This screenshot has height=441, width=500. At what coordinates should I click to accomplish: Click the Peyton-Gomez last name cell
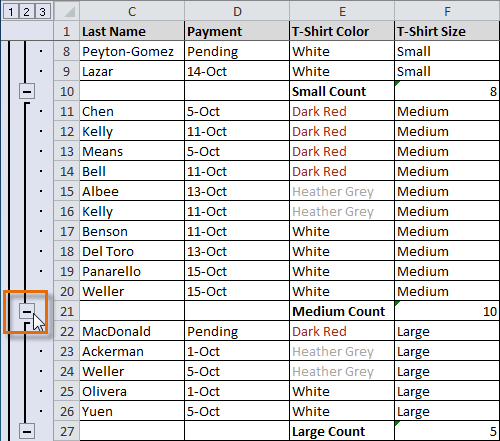point(132,51)
